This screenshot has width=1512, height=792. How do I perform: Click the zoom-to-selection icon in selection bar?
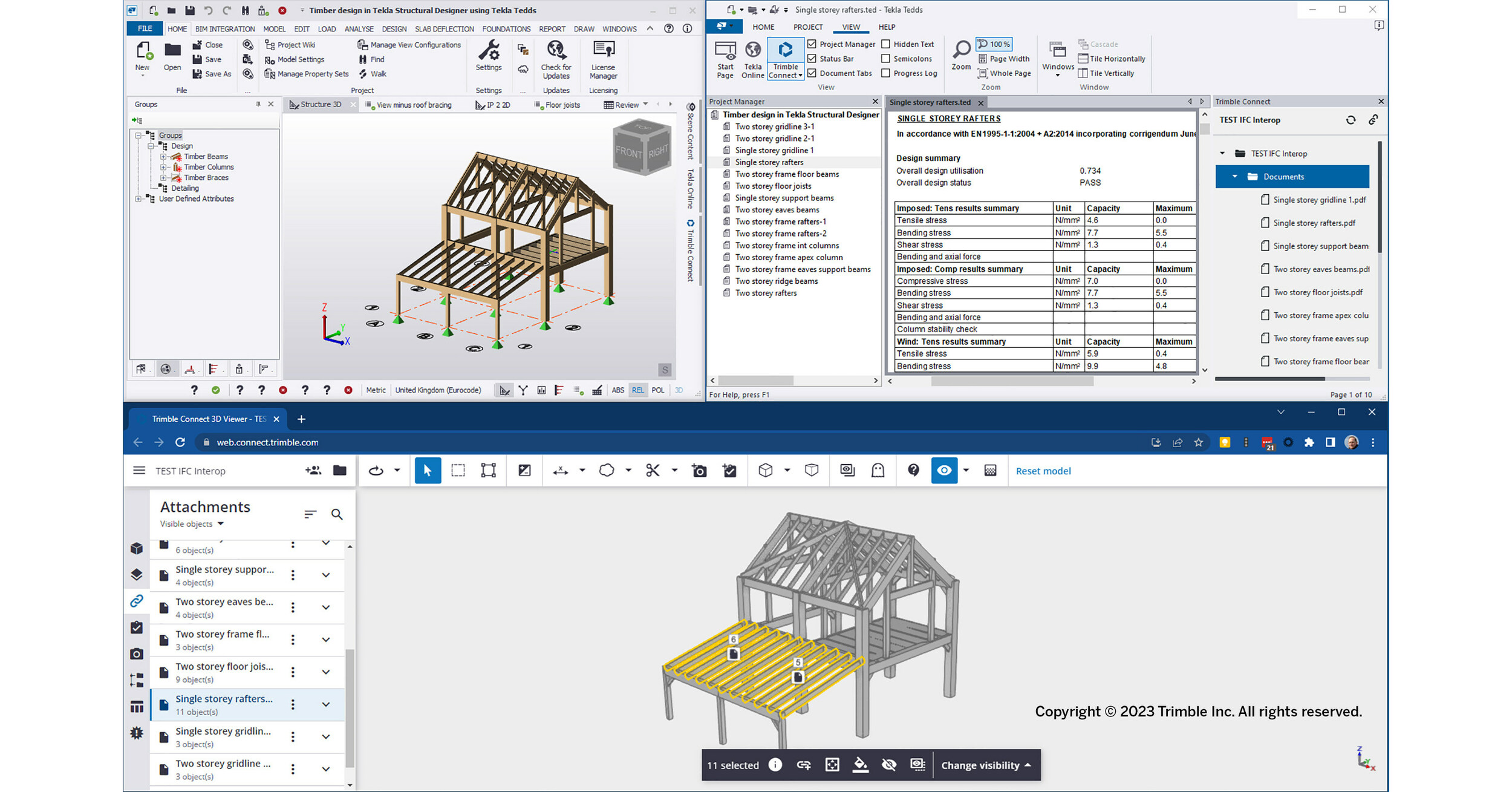click(832, 765)
